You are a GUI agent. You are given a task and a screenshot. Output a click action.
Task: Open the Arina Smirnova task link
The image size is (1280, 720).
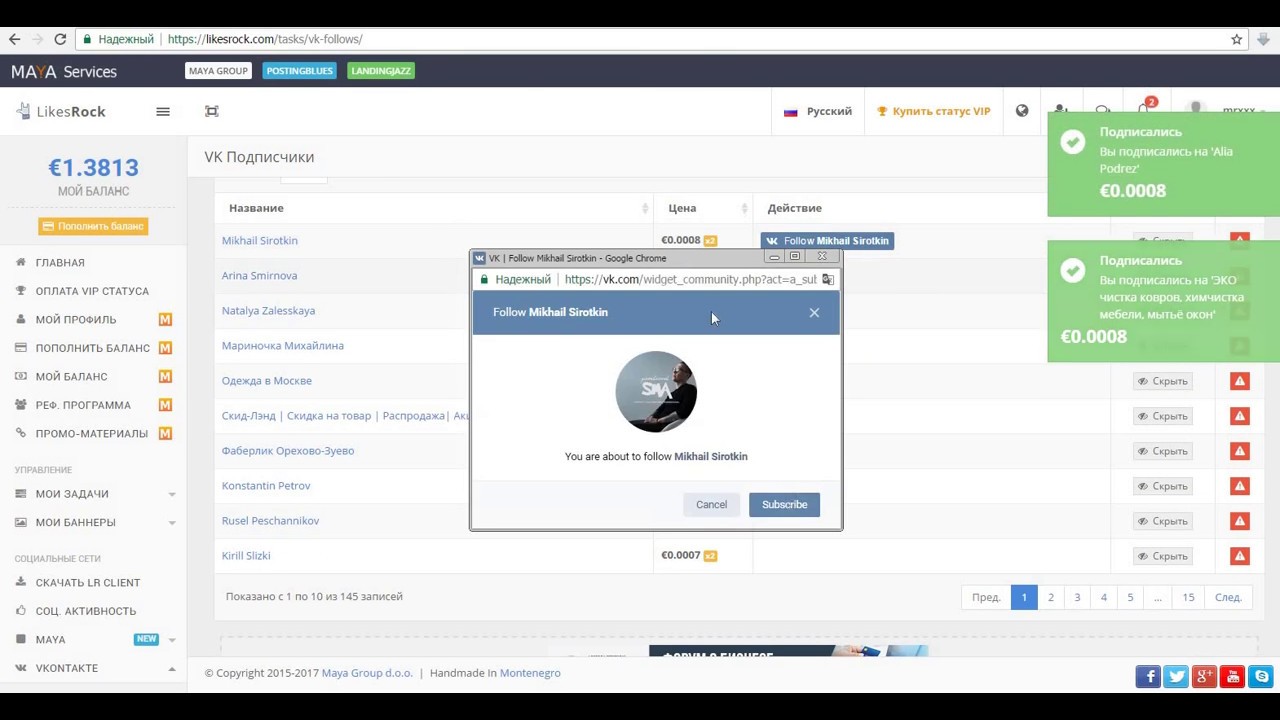click(259, 276)
